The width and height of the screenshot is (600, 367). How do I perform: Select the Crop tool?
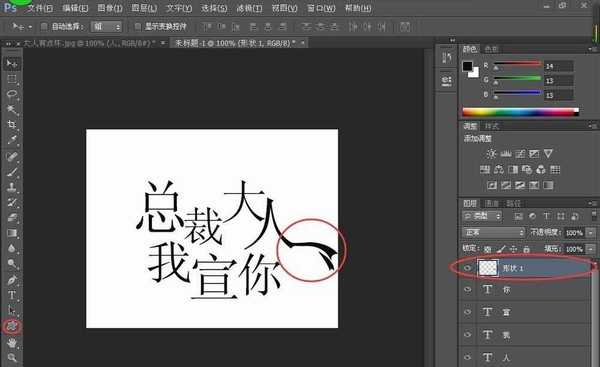[x=12, y=125]
